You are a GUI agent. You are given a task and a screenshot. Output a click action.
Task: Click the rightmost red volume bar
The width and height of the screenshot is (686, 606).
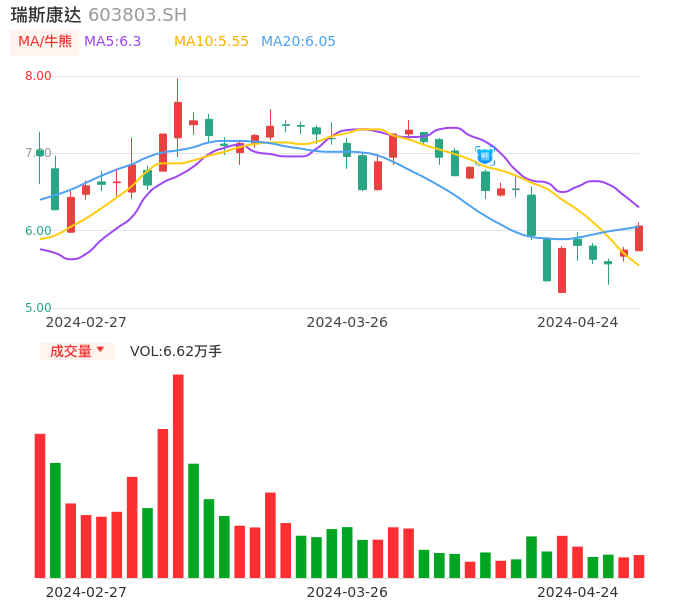coord(639,566)
